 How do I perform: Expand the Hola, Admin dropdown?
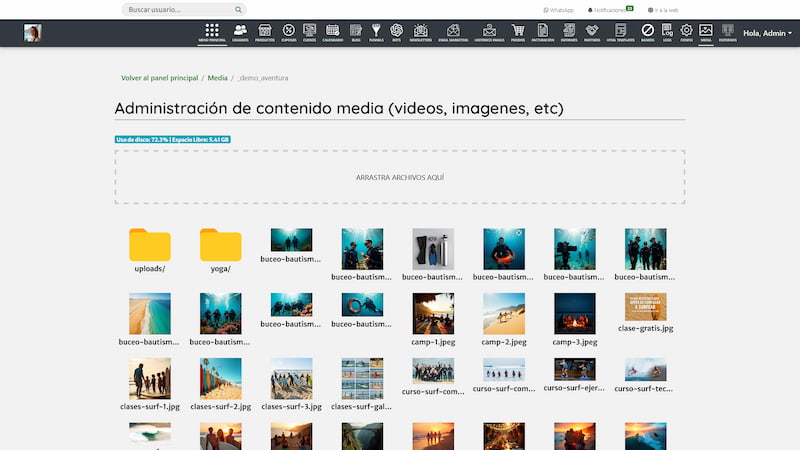[767, 33]
